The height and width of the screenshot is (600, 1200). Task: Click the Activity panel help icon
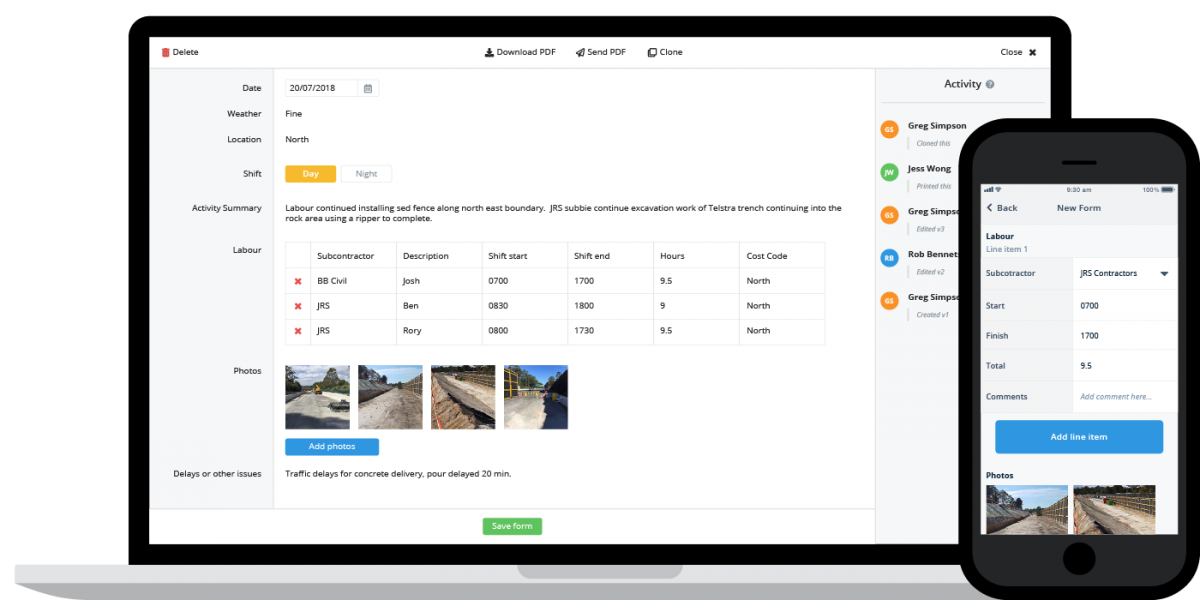(991, 84)
